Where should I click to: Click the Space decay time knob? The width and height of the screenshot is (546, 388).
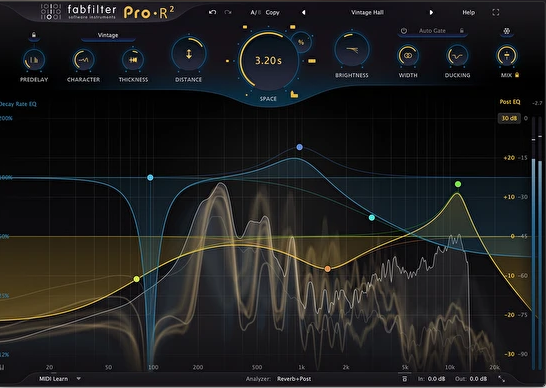pyautogui.click(x=268, y=61)
